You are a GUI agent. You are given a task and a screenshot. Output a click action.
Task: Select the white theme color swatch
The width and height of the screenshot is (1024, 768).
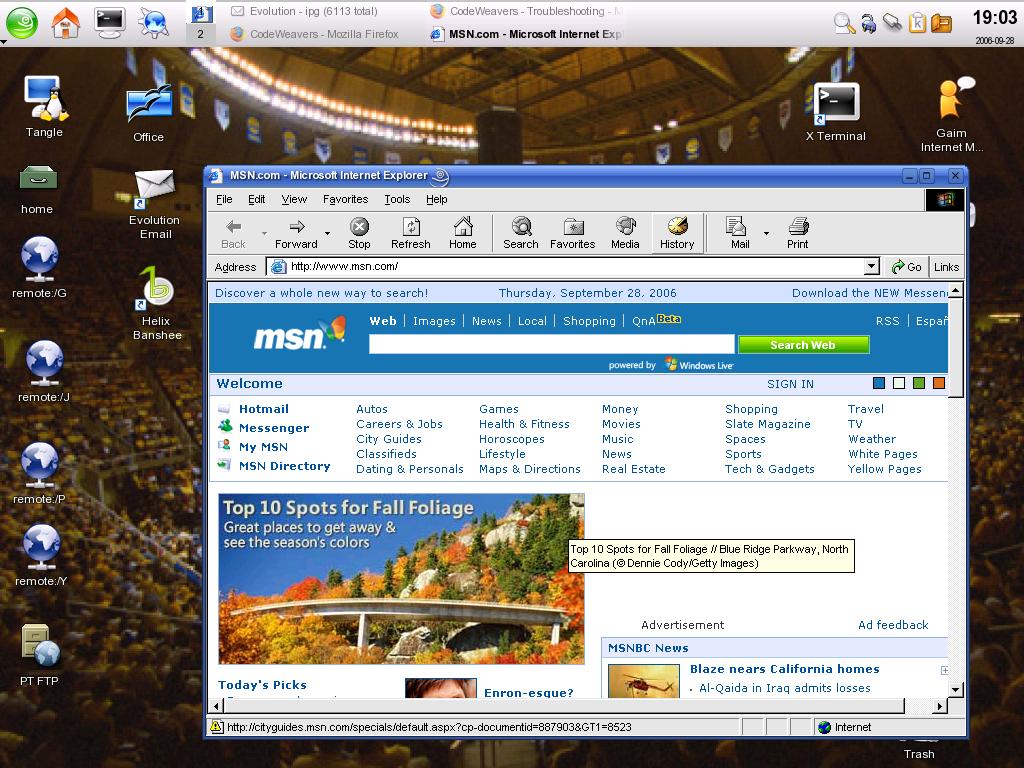coord(899,383)
